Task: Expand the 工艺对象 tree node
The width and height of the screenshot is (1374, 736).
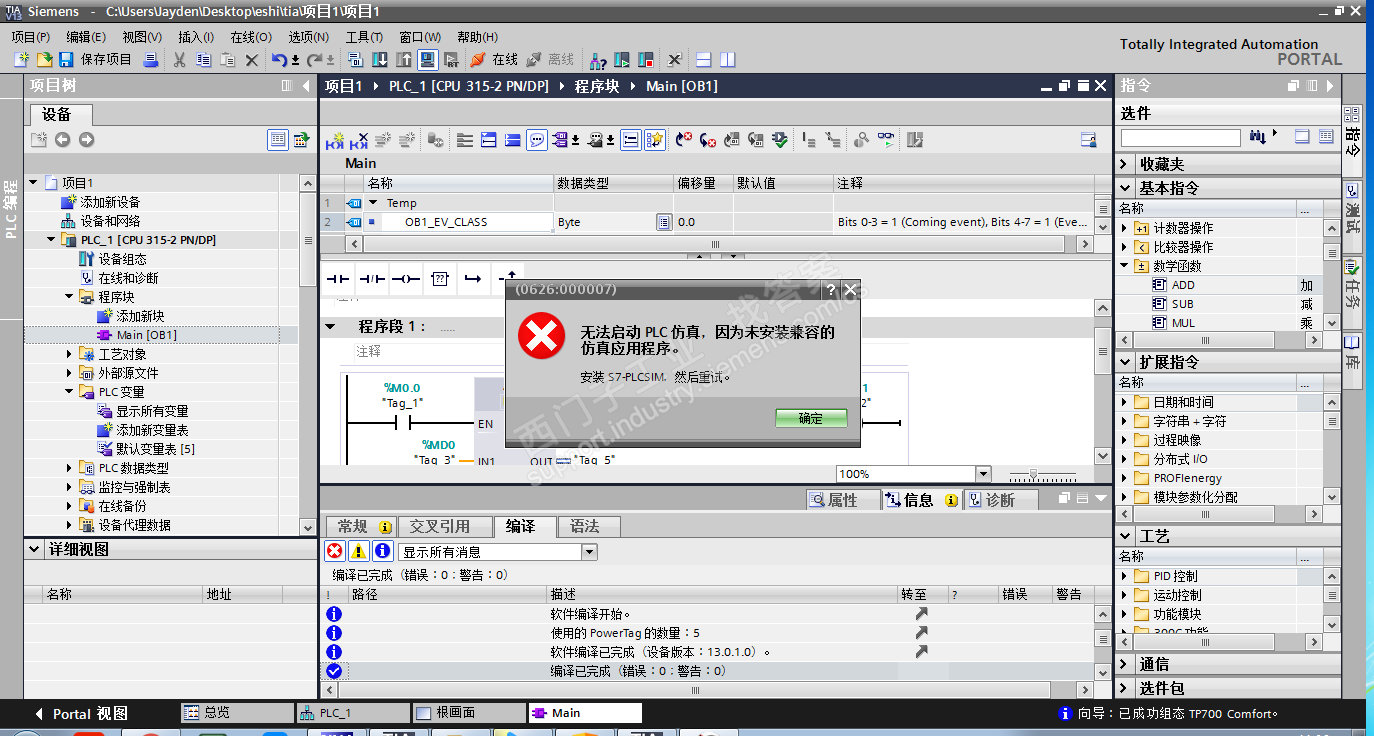Action: point(70,354)
